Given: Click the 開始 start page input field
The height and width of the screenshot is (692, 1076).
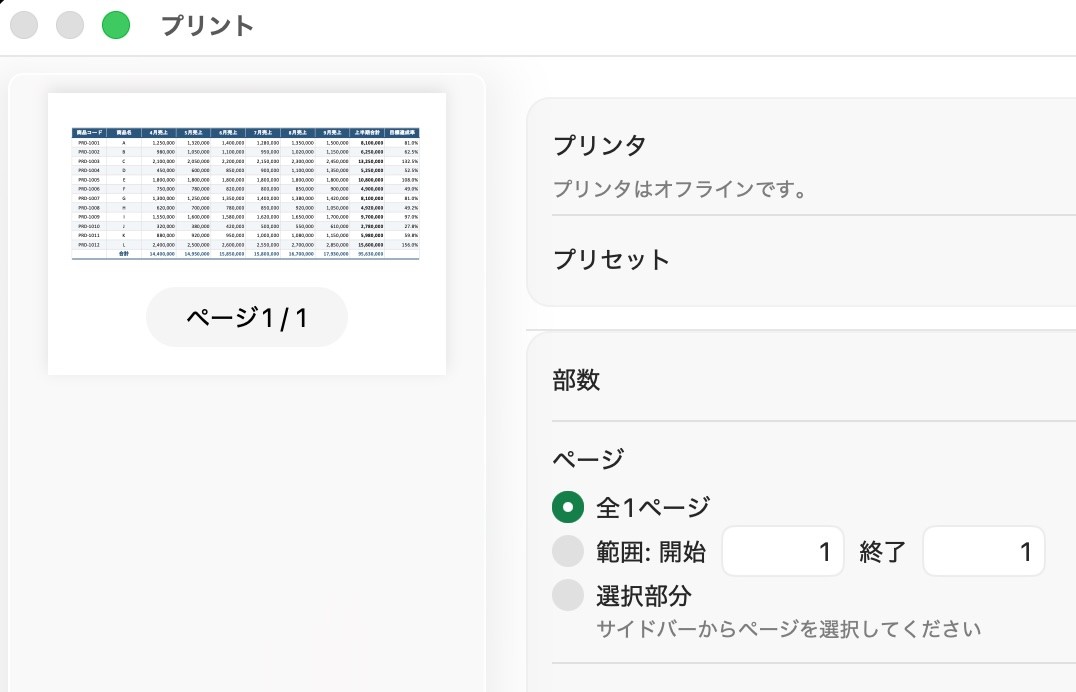Looking at the screenshot, I should pyautogui.click(x=782, y=551).
